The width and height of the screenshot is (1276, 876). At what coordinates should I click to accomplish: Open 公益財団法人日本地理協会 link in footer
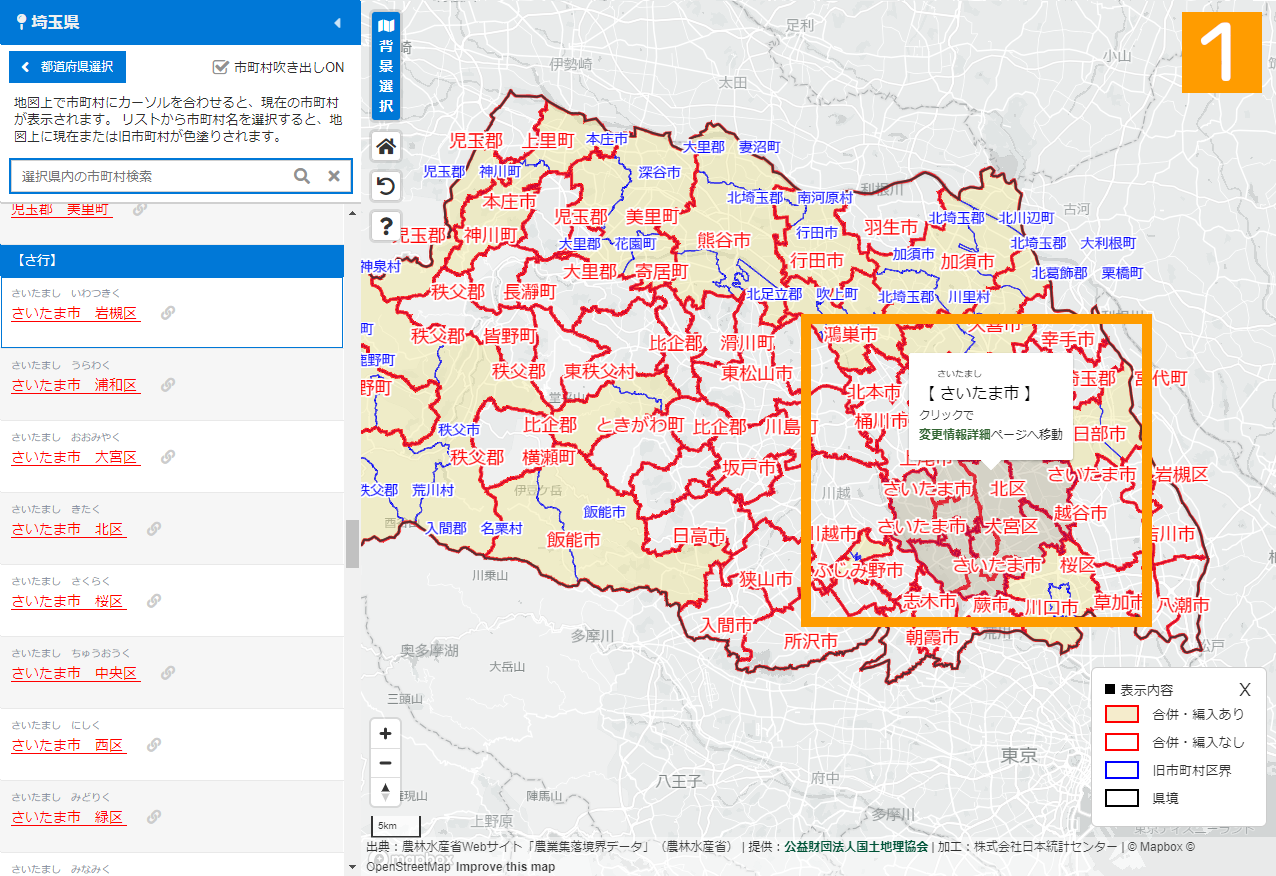tap(856, 846)
